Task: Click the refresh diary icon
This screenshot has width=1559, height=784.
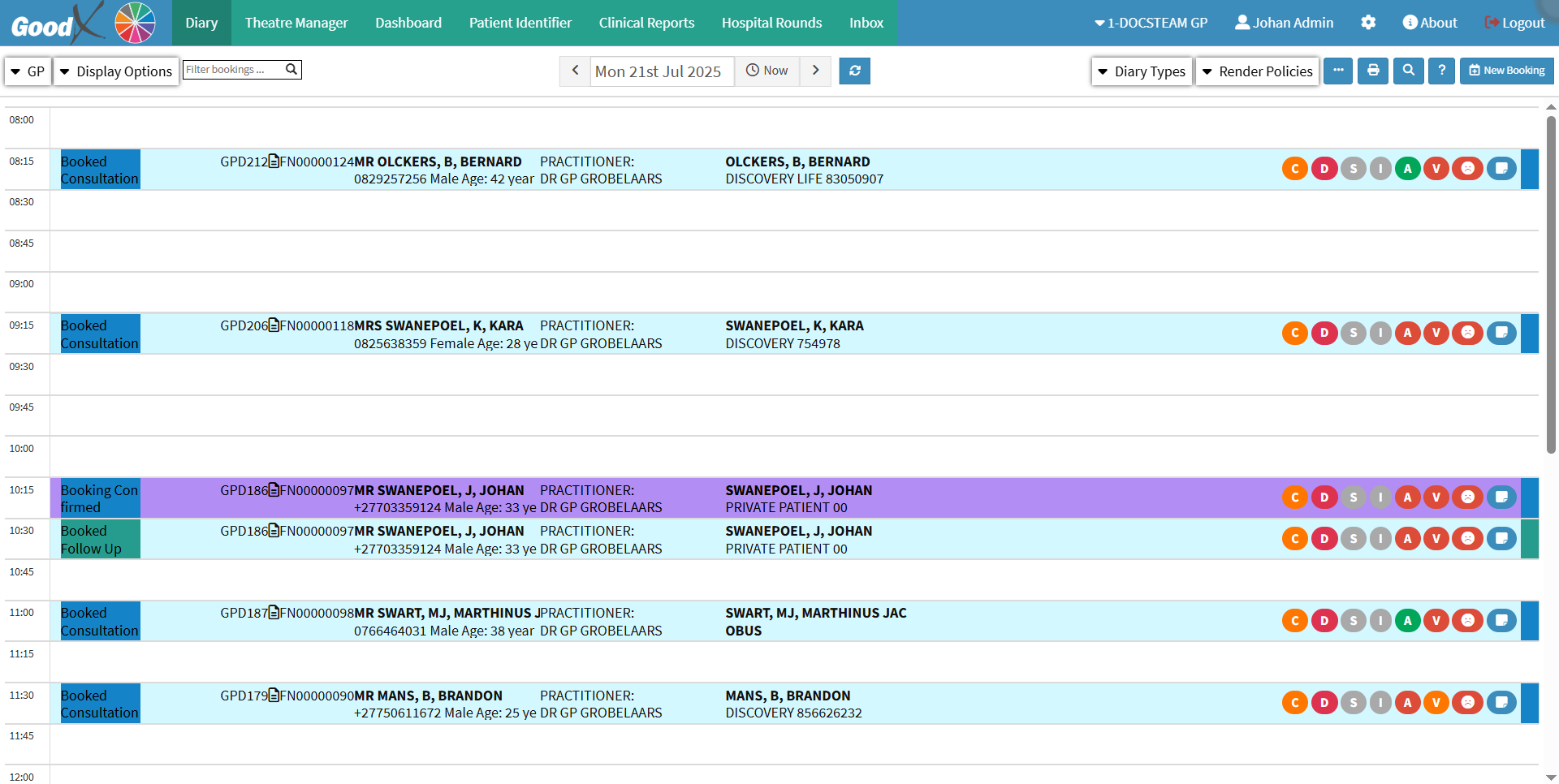Action: [854, 71]
